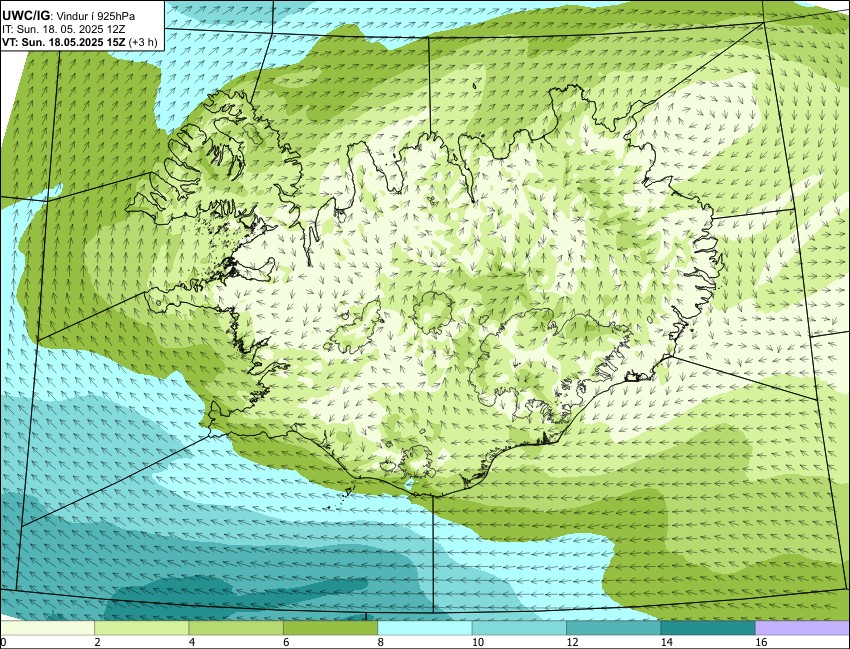The height and width of the screenshot is (649, 850).
Task: Click the legend value label '8'
Action: [x=381, y=642]
